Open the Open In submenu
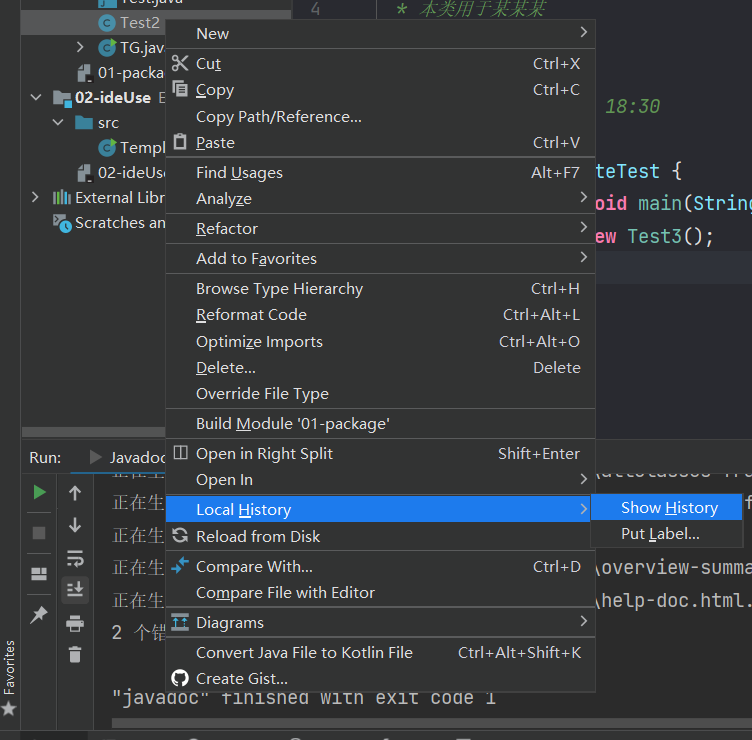 380,479
